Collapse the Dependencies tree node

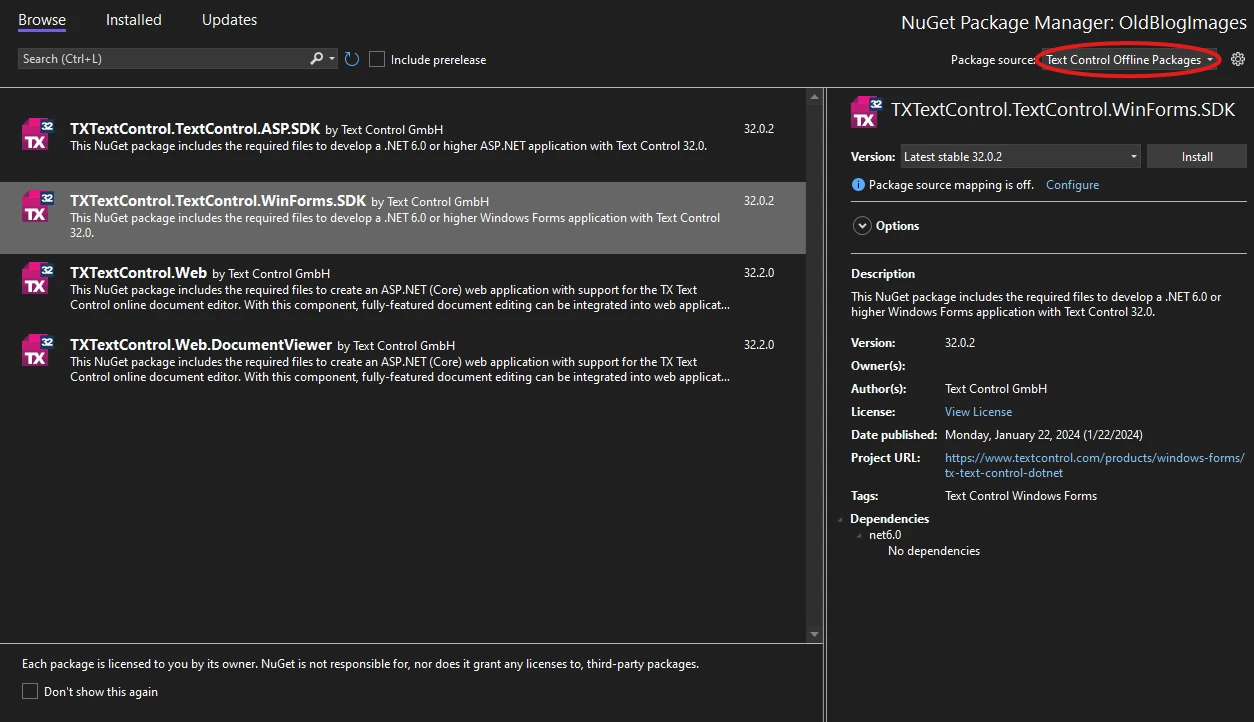click(842, 519)
